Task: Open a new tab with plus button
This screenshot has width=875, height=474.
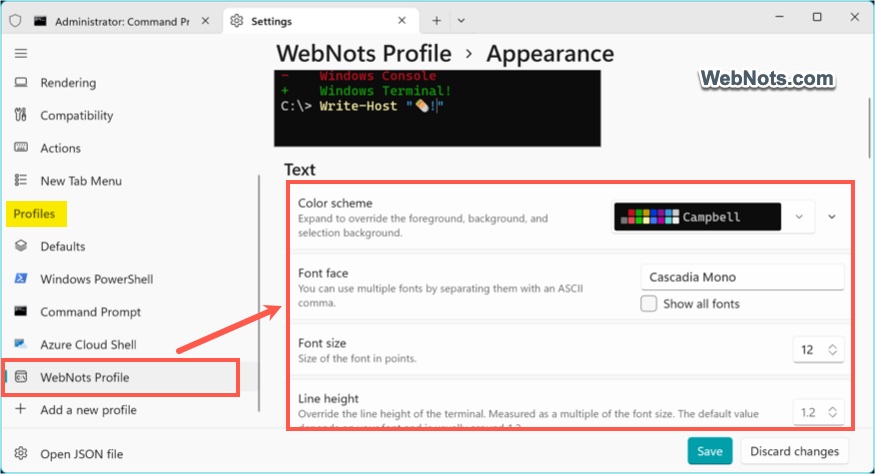Action: (x=436, y=21)
